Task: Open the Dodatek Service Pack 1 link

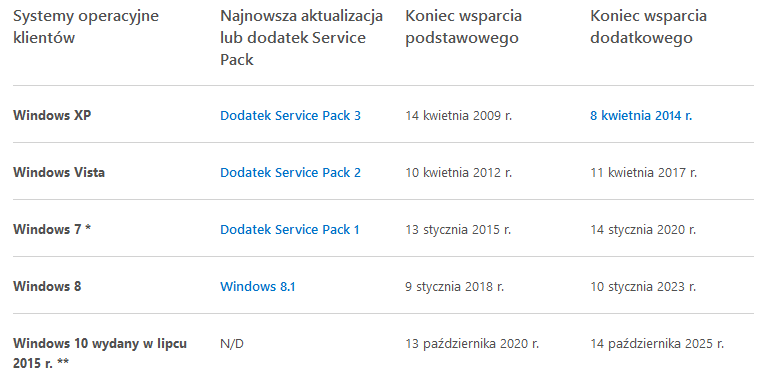Action: pyautogui.click(x=290, y=229)
